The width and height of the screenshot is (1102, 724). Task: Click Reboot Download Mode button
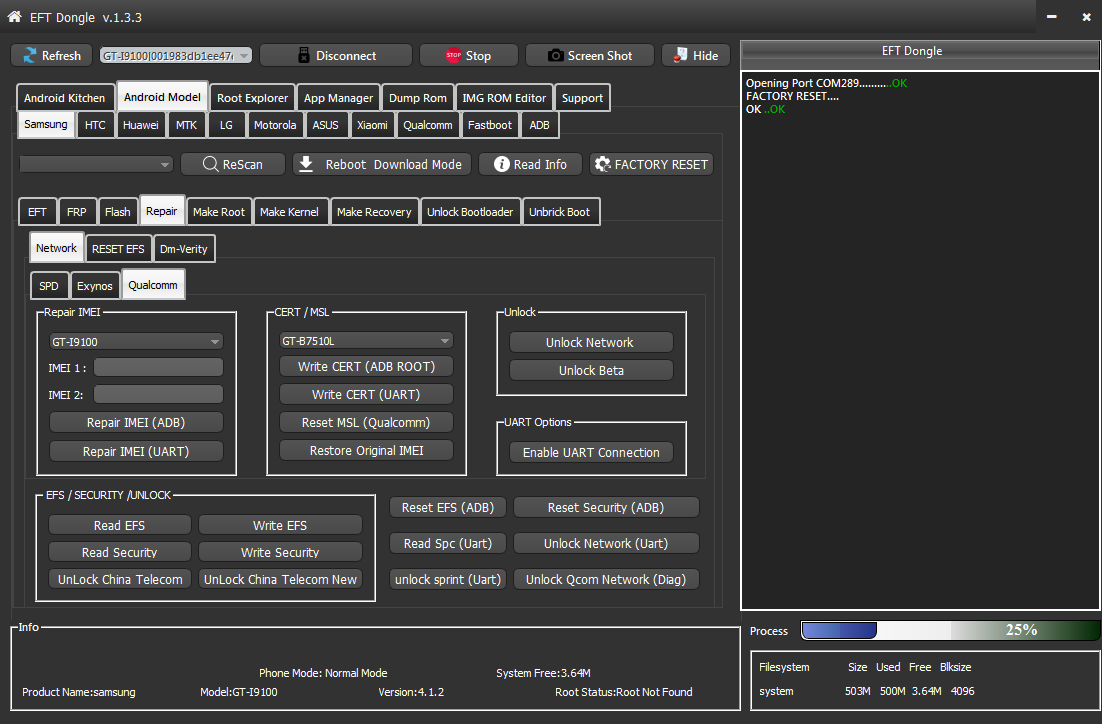point(382,164)
